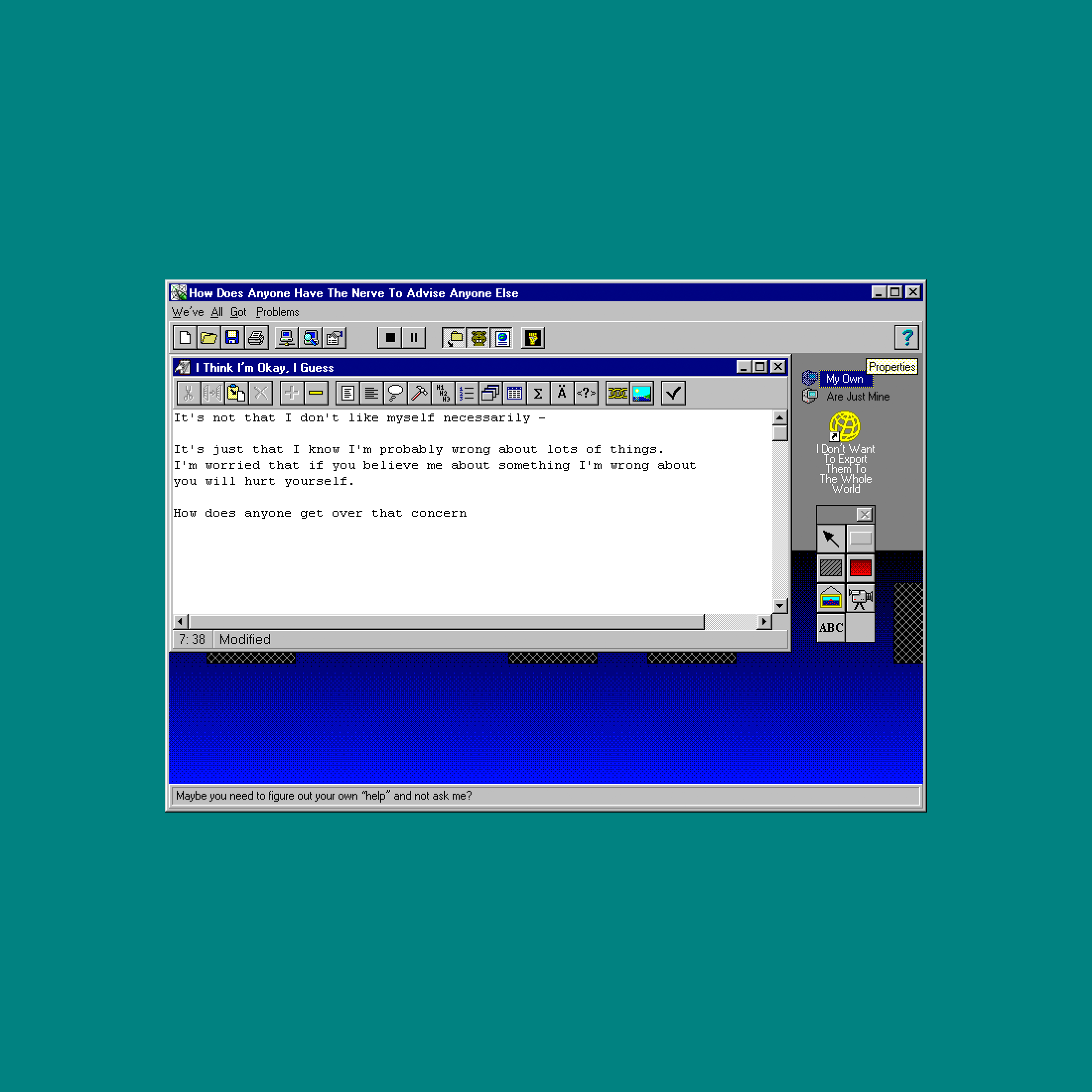Click the horizontal scrollbar left arrow
This screenshot has height=1092, width=1092.
180,622
